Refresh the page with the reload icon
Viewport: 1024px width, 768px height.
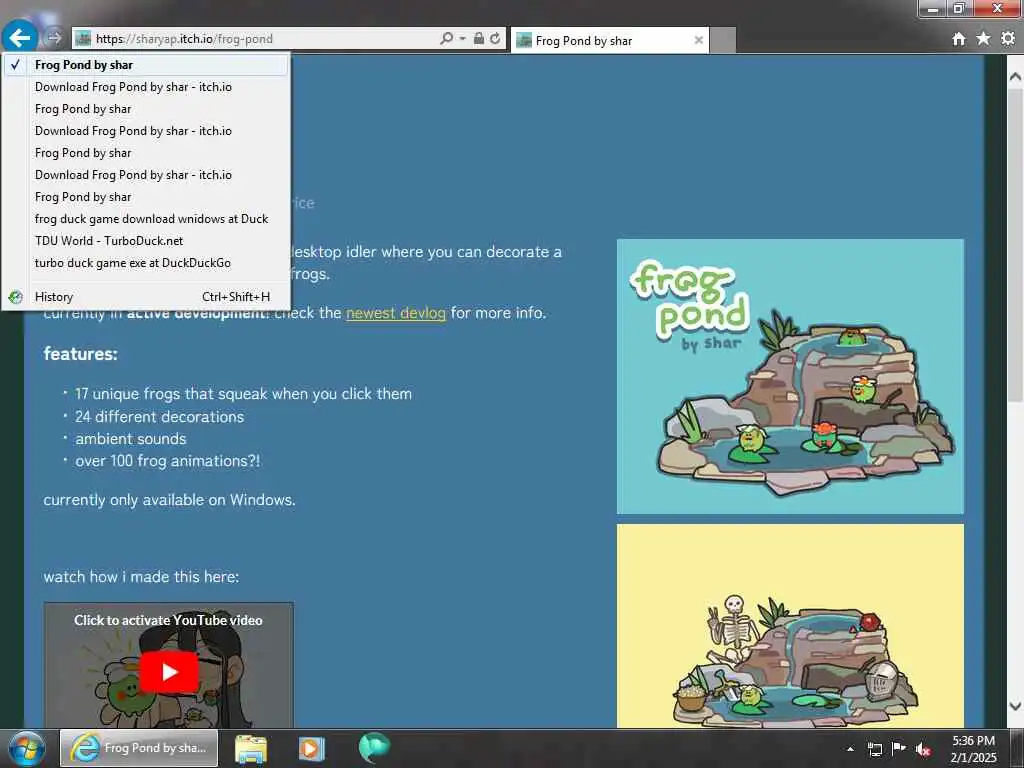495,39
